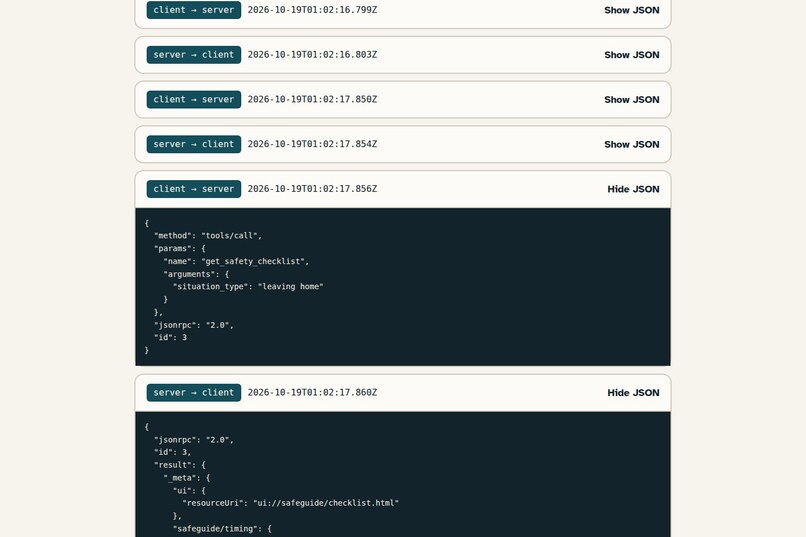Click the client → server badge at 01:02:16.799Z
Image resolution: width=806 pixels, height=537 pixels.
click(194, 10)
